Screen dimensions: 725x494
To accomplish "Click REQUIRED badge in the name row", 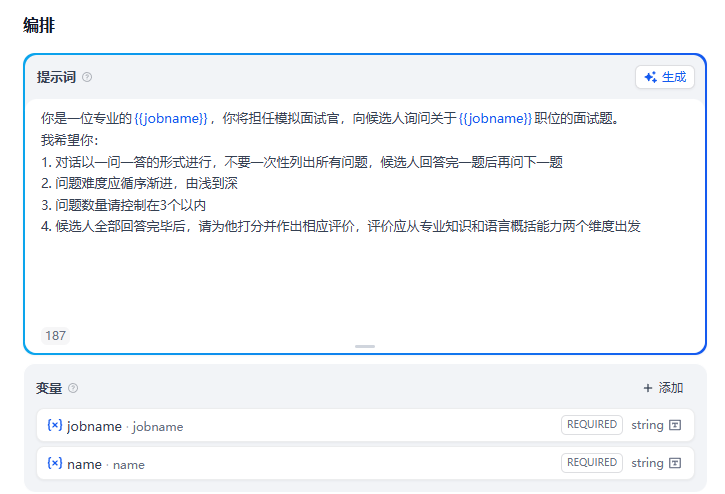I will point(592,463).
